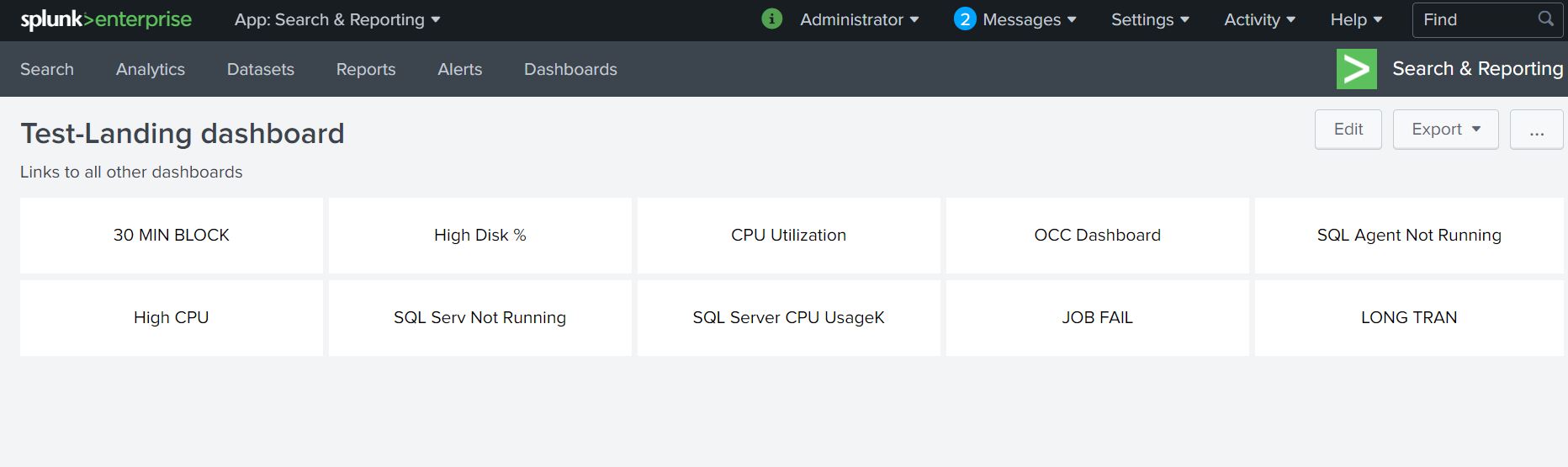Open the Export dropdown
Viewport: 1568px width, 467px height.
coord(1445,130)
